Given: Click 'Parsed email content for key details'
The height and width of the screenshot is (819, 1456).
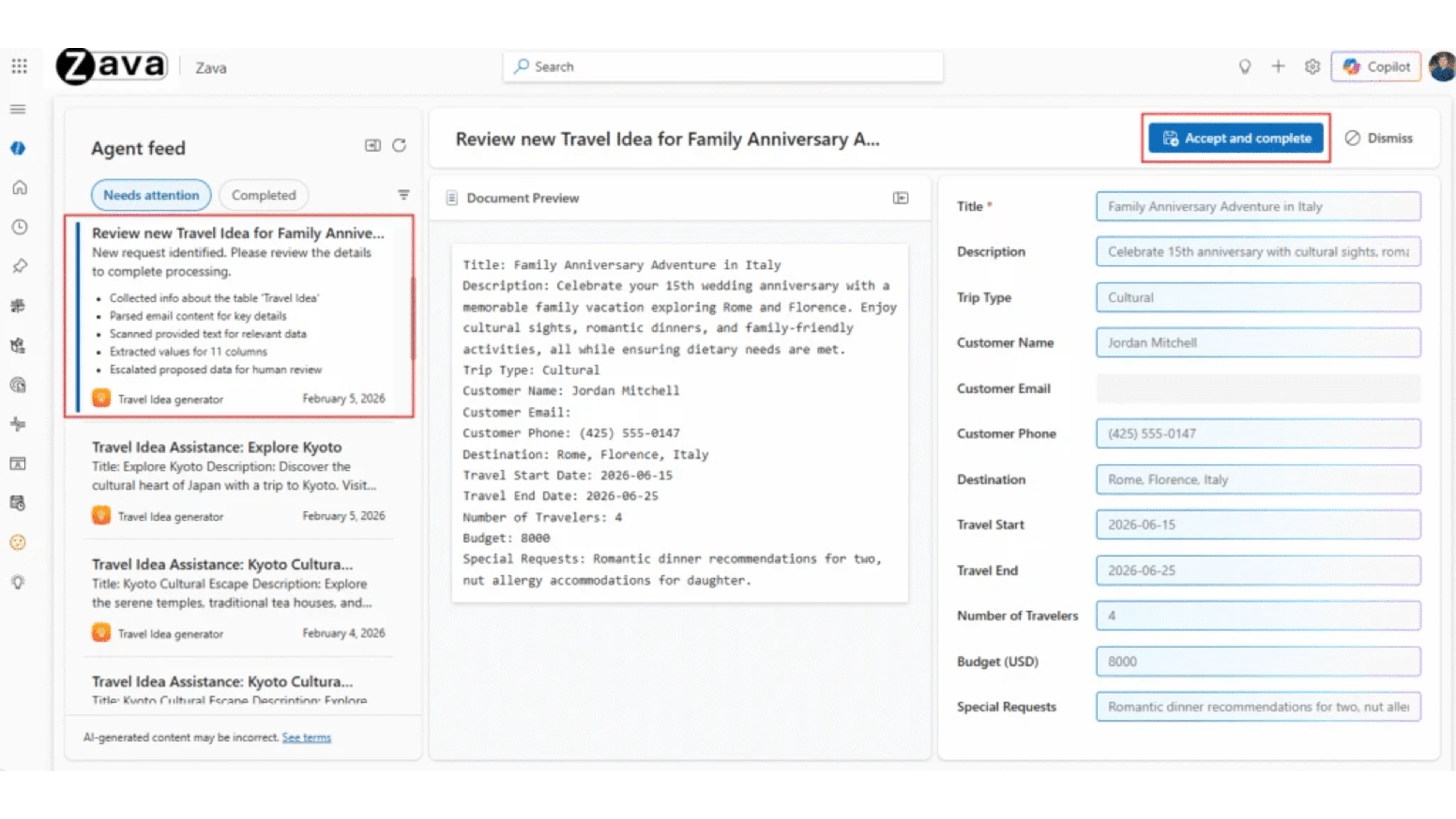Looking at the screenshot, I should 198,316.
